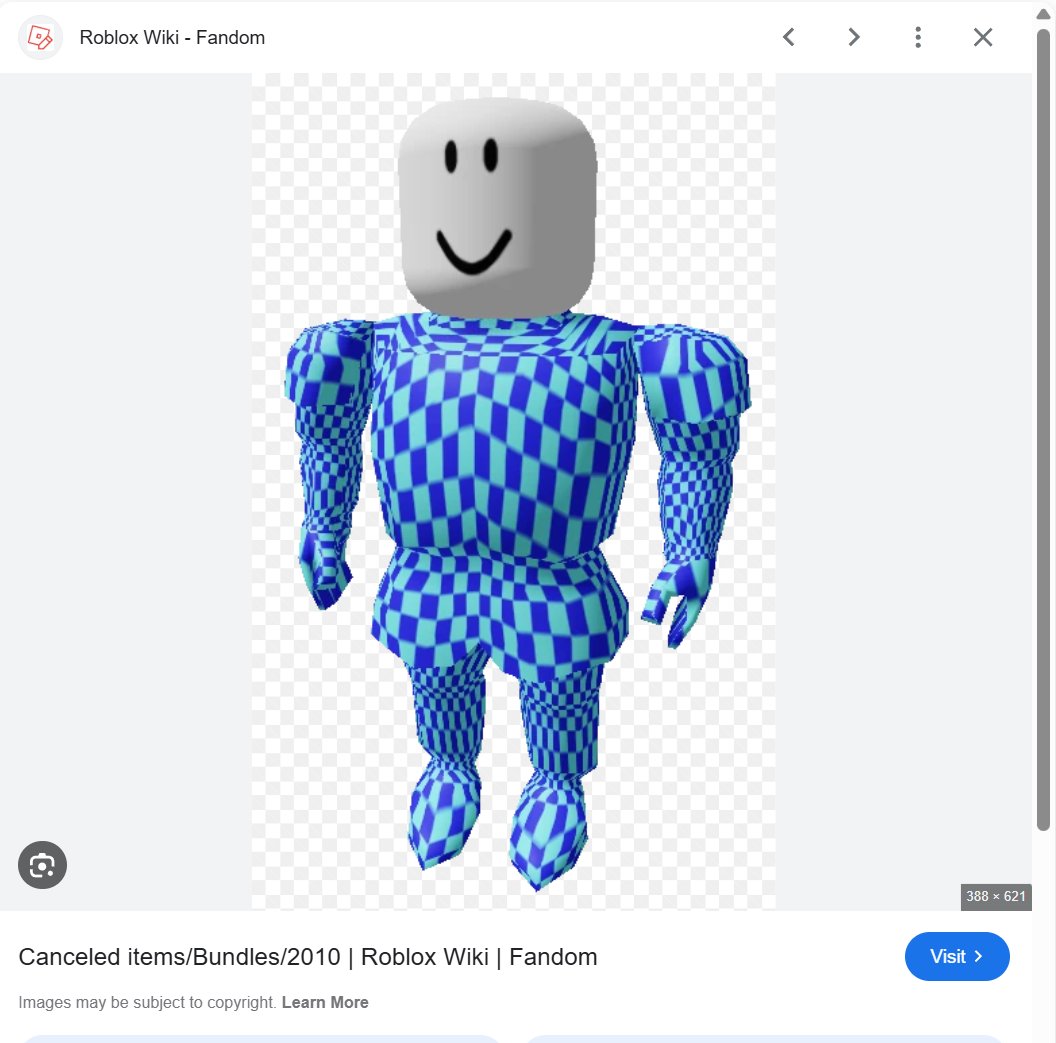Open the Roblox Wiki - Fandom source link
The width and height of the screenshot is (1056, 1043).
pyautogui.click(x=172, y=38)
